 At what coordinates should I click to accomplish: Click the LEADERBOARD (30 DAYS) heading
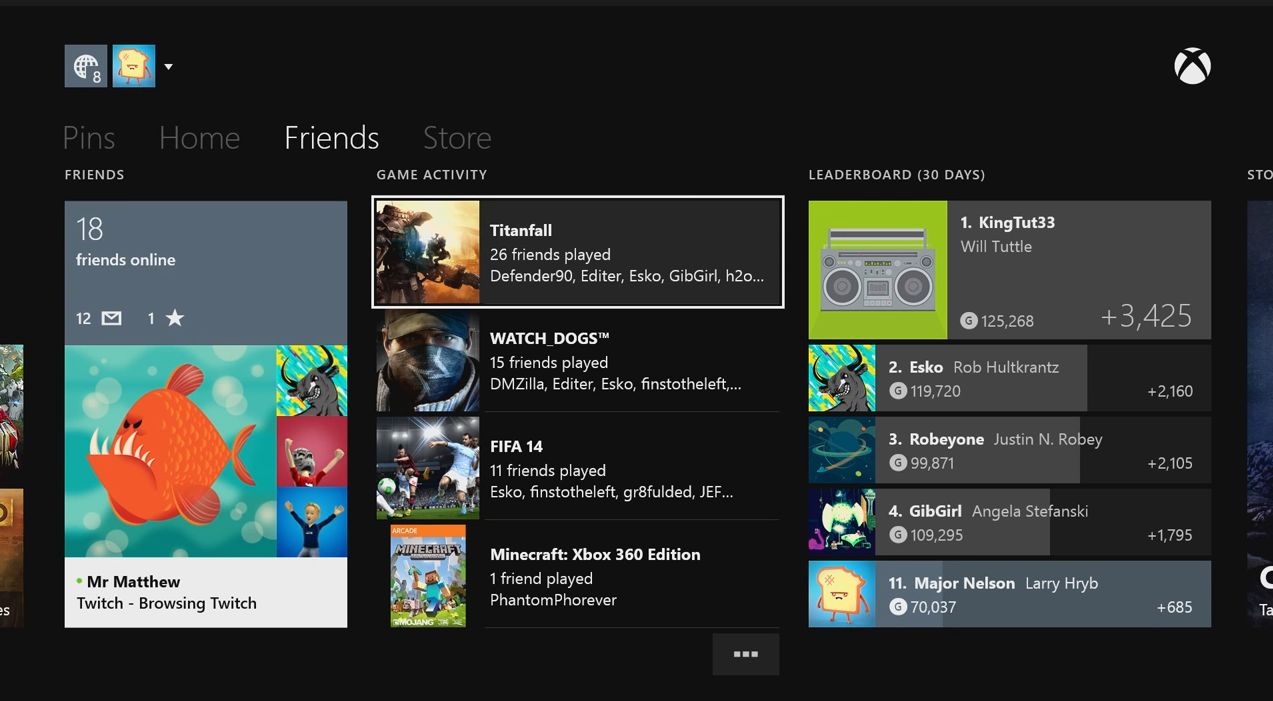click(897, 174)
